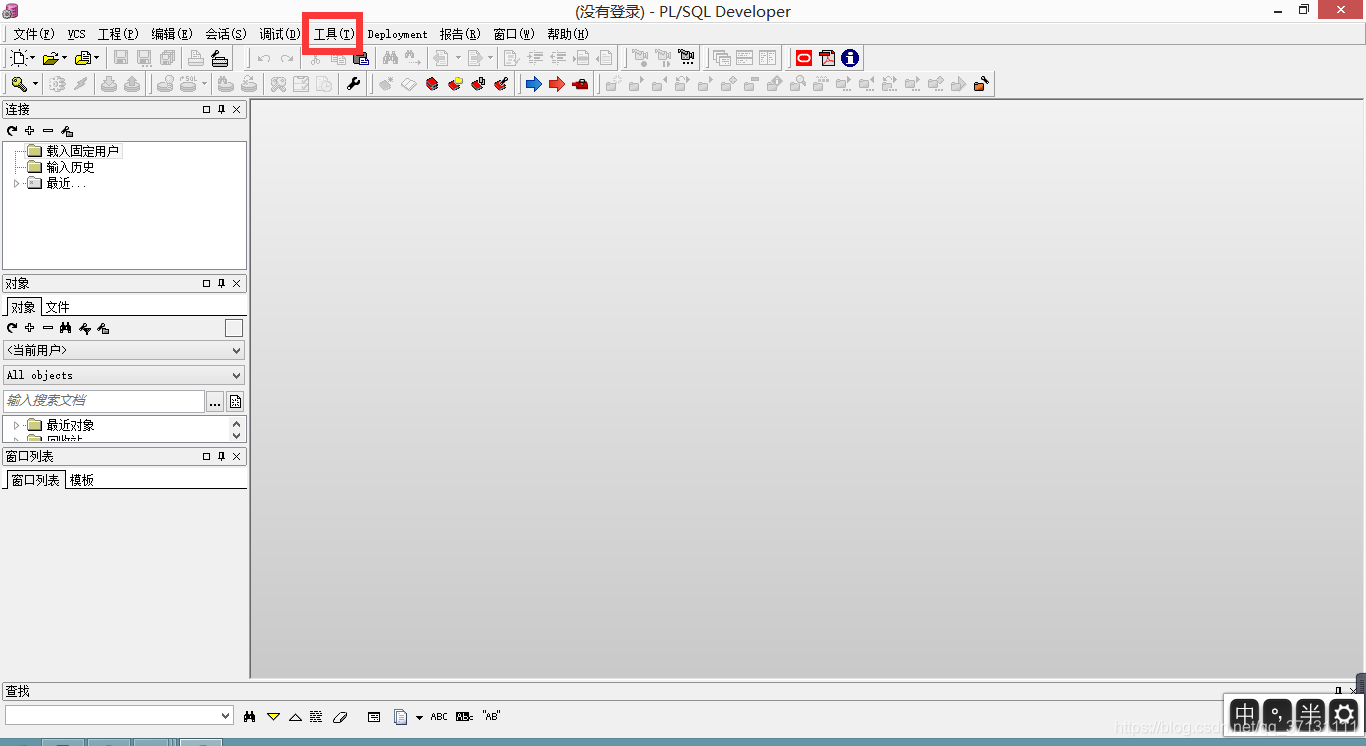Open the Deployment menu
This screenshot has width=1366, height=746.
[x=397, y=34]
